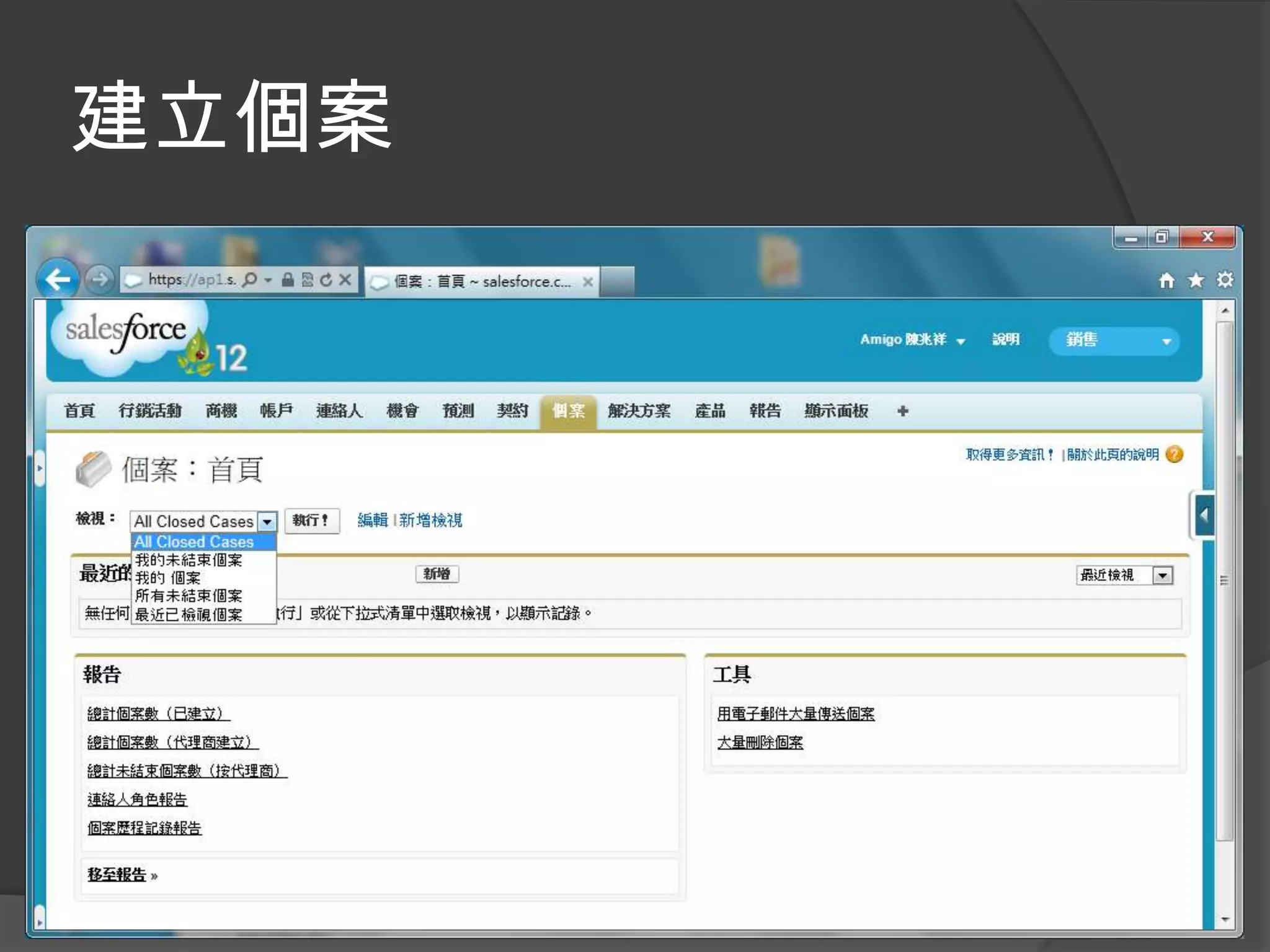
Task: Click the compatibility view icon in address bar
Action: (x=307, y=280)
